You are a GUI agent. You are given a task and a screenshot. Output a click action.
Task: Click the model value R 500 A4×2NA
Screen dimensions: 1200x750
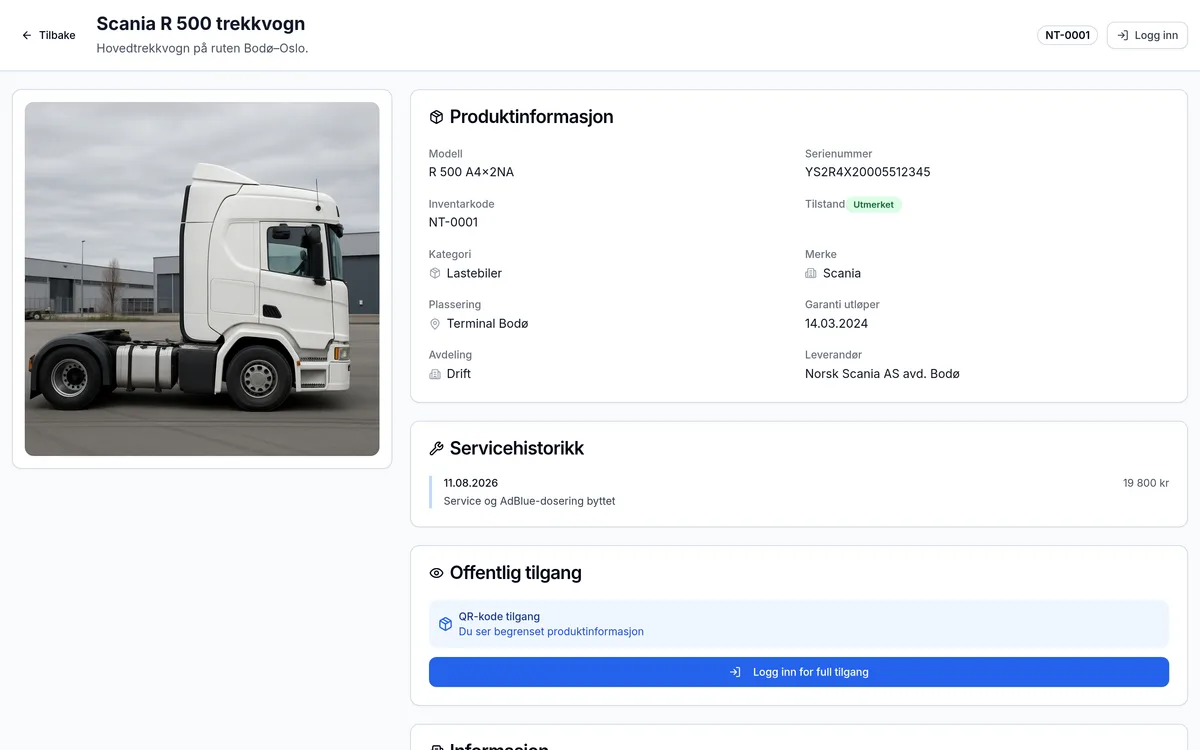pyautogui.click(x=471, y=172)
